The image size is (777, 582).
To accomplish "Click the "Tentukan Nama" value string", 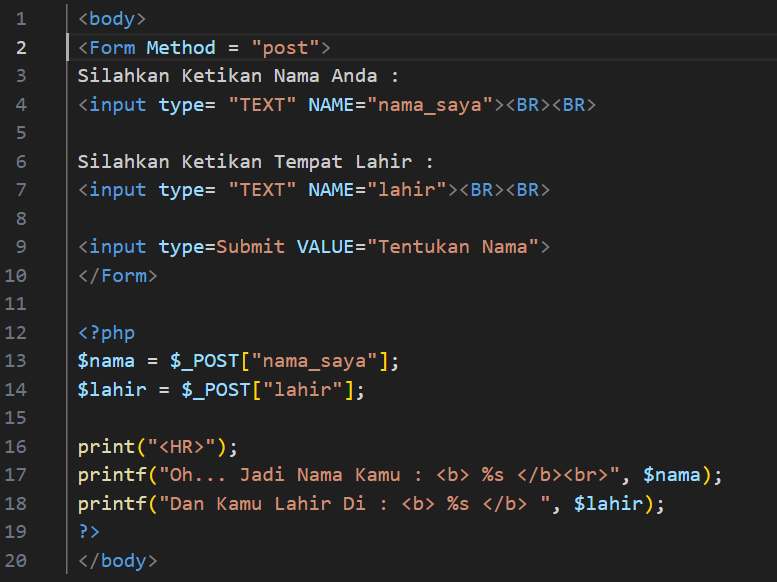I will pyautogui.click(x=453, y=247).
